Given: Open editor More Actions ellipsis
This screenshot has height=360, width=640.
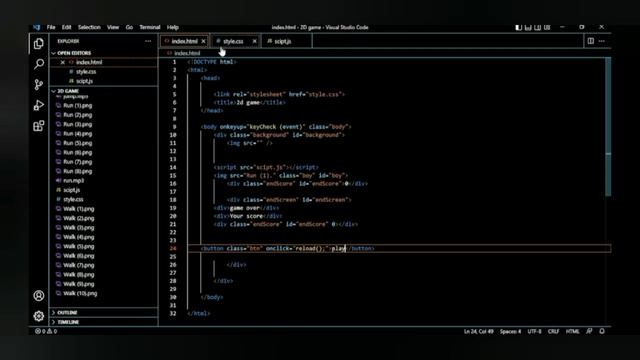Looking at the screenshot, I should 602,41.
